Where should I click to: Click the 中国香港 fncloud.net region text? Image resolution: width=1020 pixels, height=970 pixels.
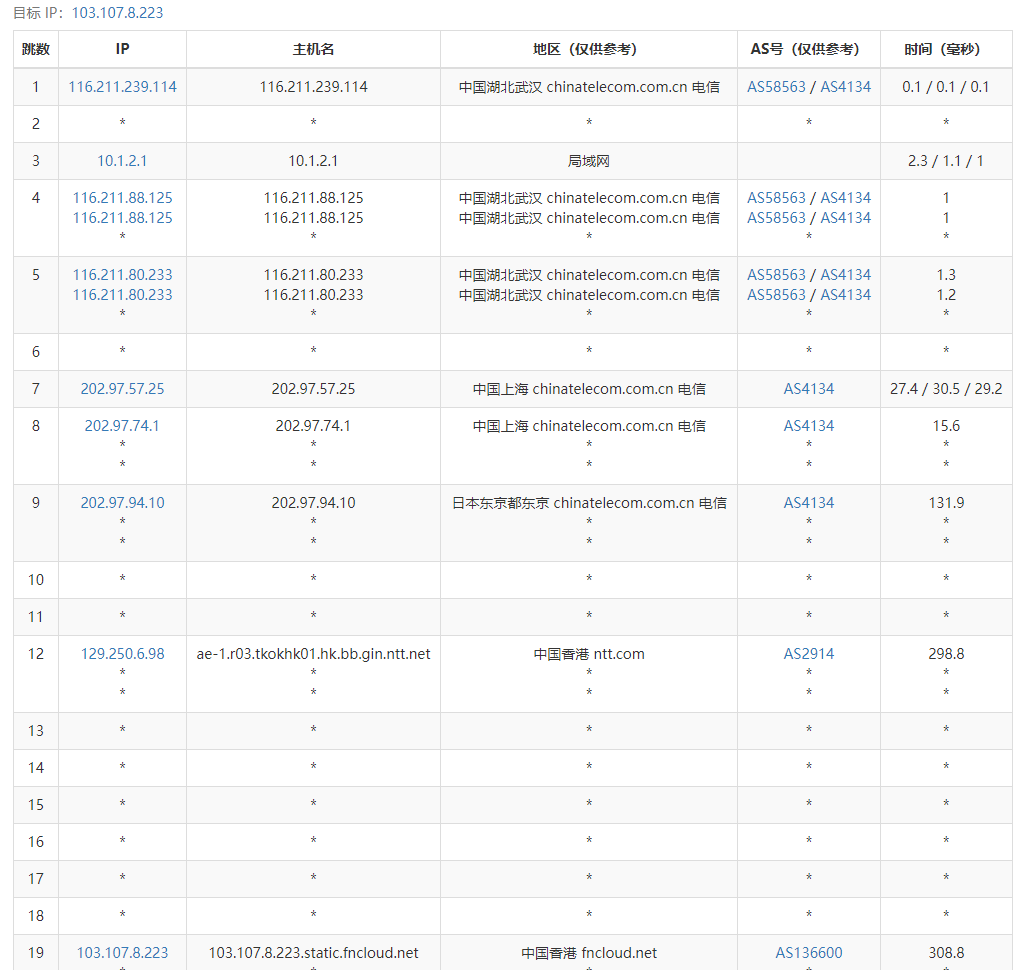point(589,952)
